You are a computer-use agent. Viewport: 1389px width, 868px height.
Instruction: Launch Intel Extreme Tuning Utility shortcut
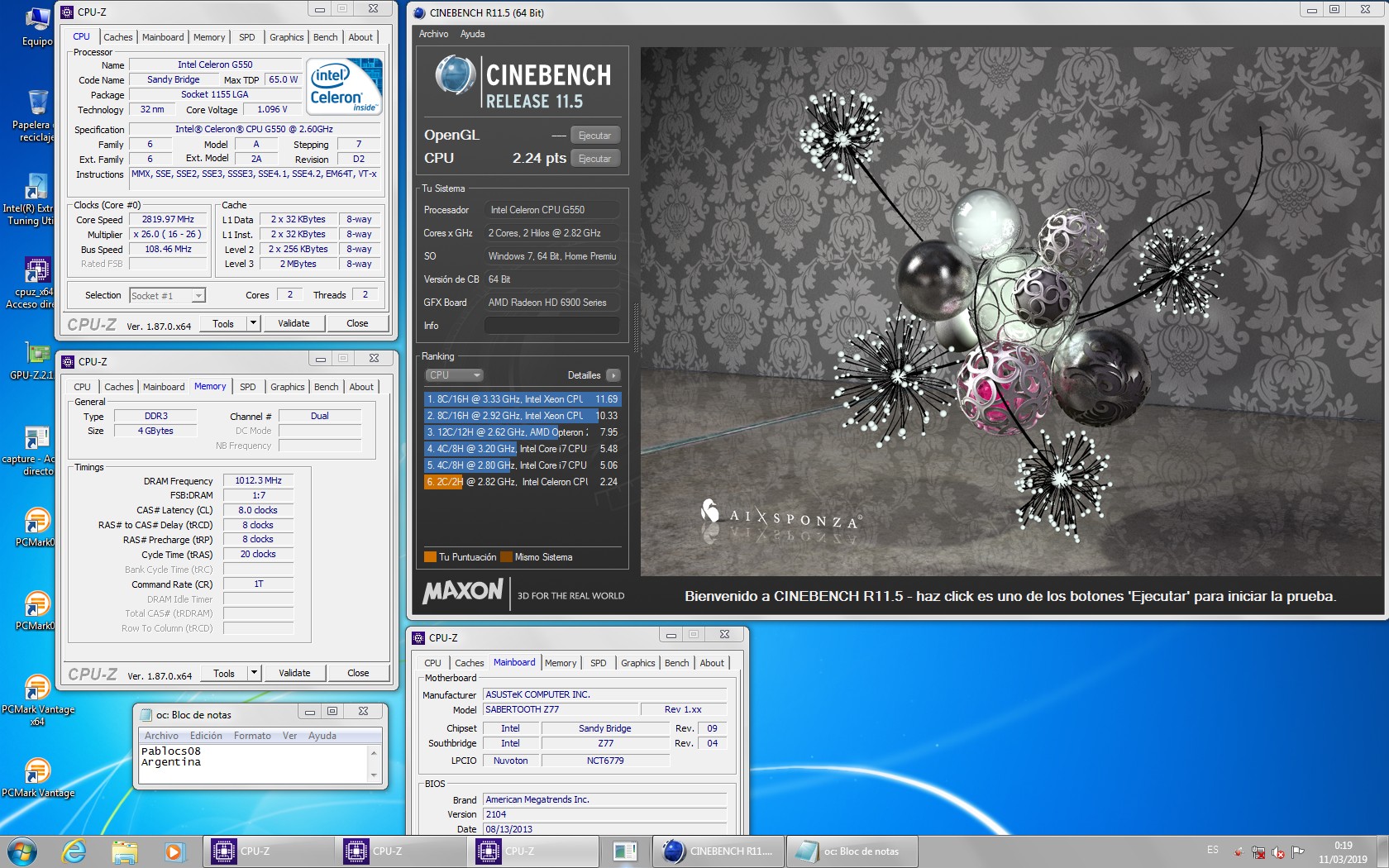click(x=31, y=199)
